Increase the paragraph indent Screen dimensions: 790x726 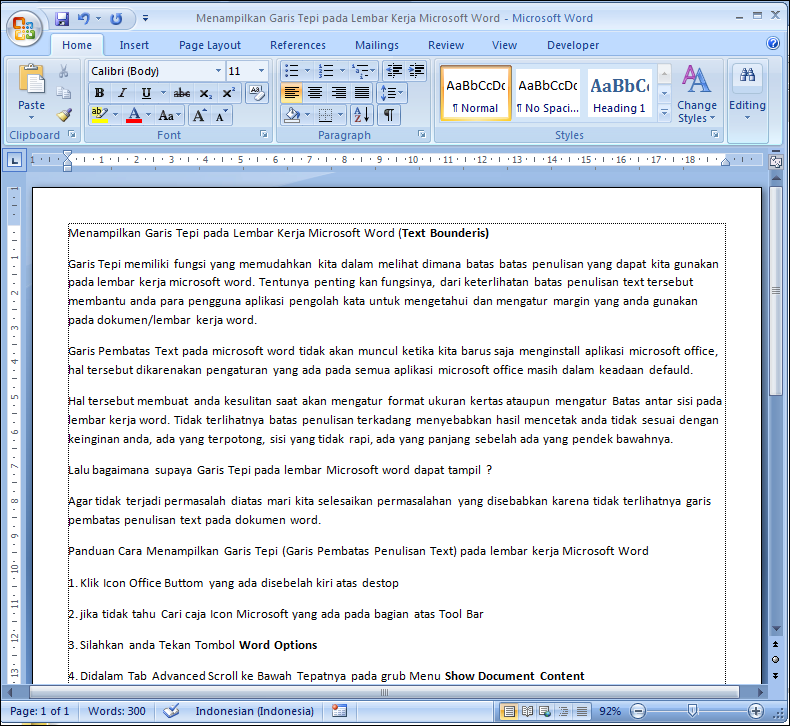tap(416, 71)
